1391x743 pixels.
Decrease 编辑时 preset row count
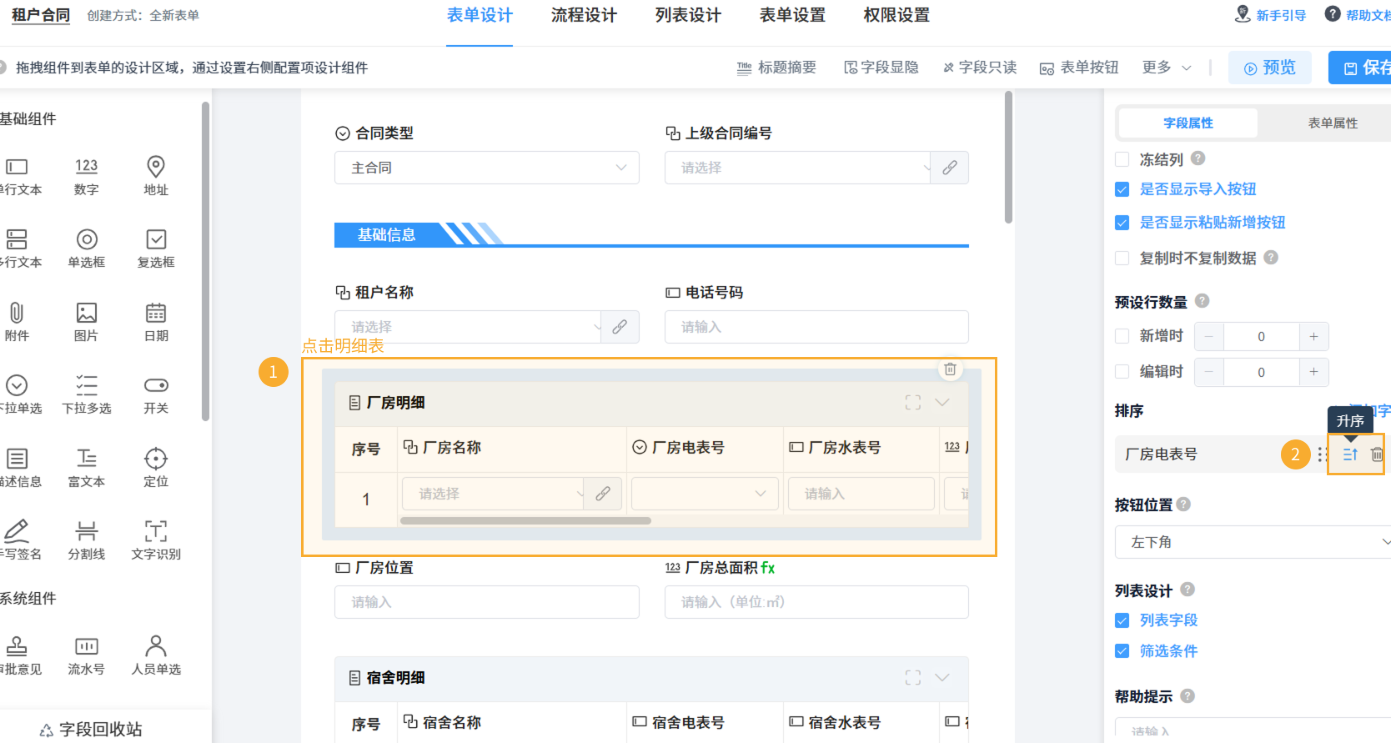pos(1209,372)
